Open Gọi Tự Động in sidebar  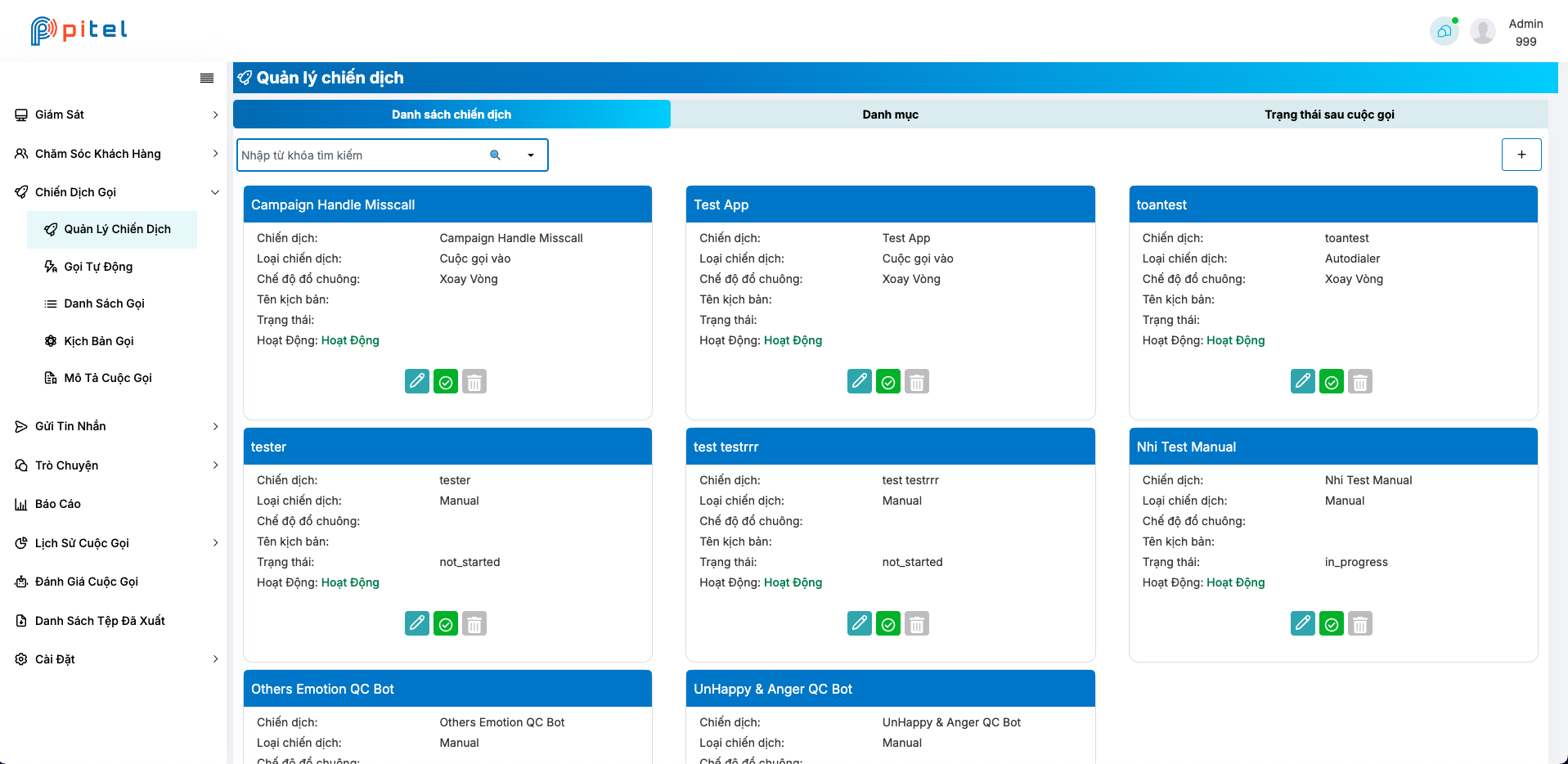point(112,267)
